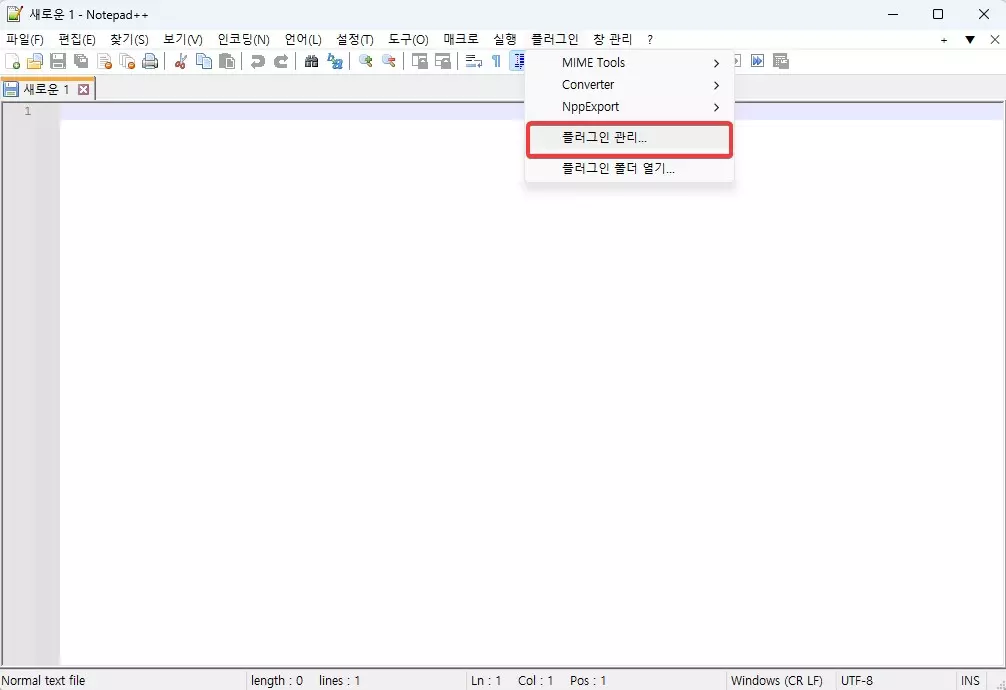This screenshot has height=690, width=1006.
Task: Click the plus button to add tab
Action: click(944, 40)
